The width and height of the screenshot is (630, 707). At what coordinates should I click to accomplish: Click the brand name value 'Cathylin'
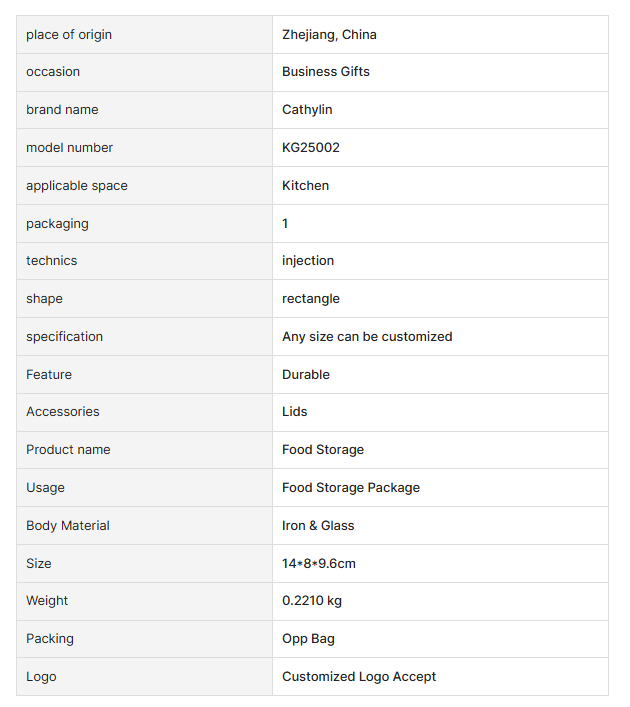tap(307, 110)
